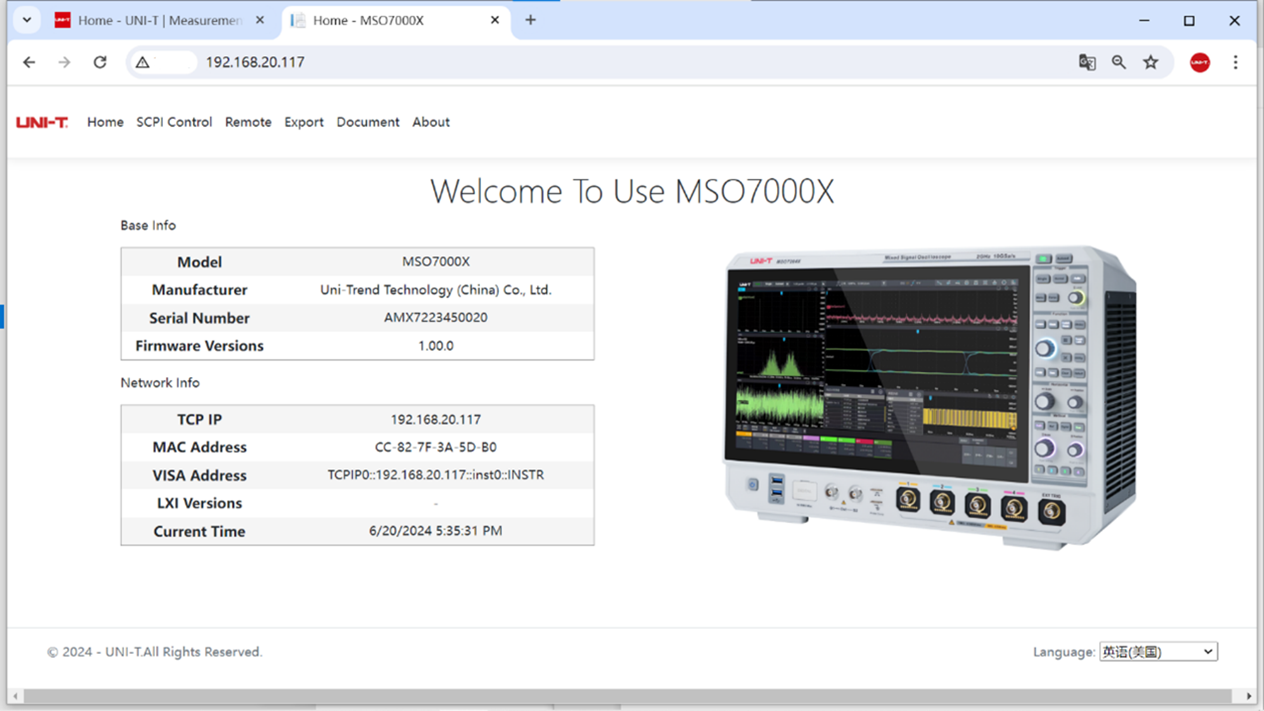Reload the page with the refresh icon
The width and height of the screenshot is (1264, 711).
pos(100,62)
